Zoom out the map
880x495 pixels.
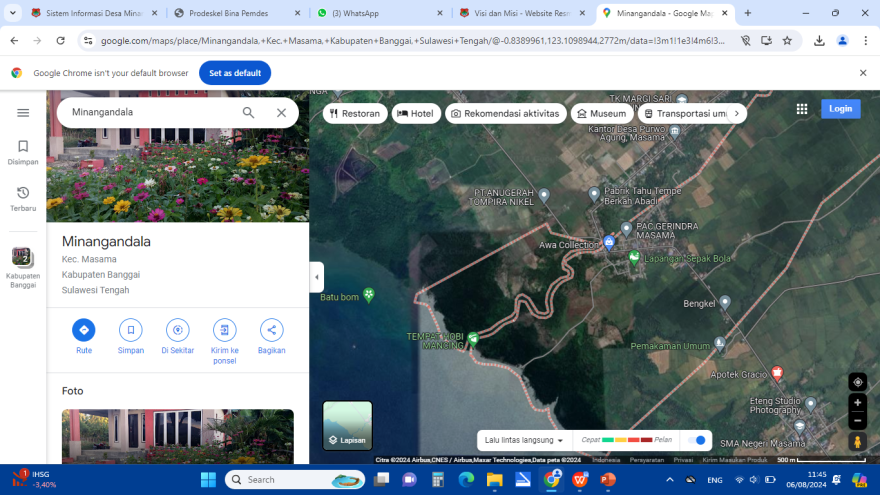coord(858,420)
